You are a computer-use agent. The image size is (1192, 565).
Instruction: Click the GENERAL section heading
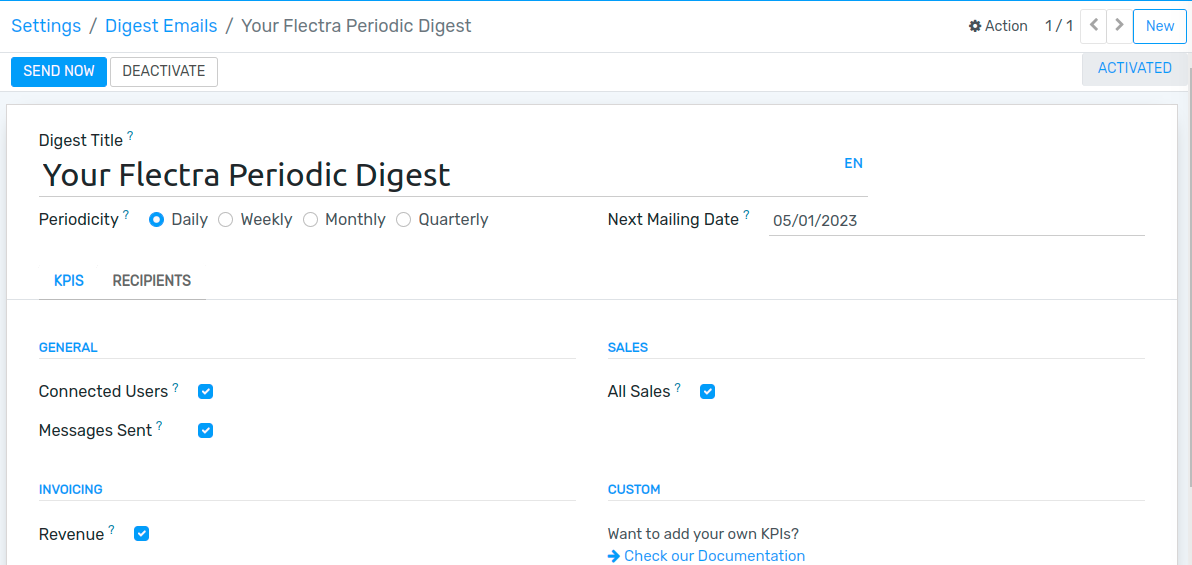point(68,348)
